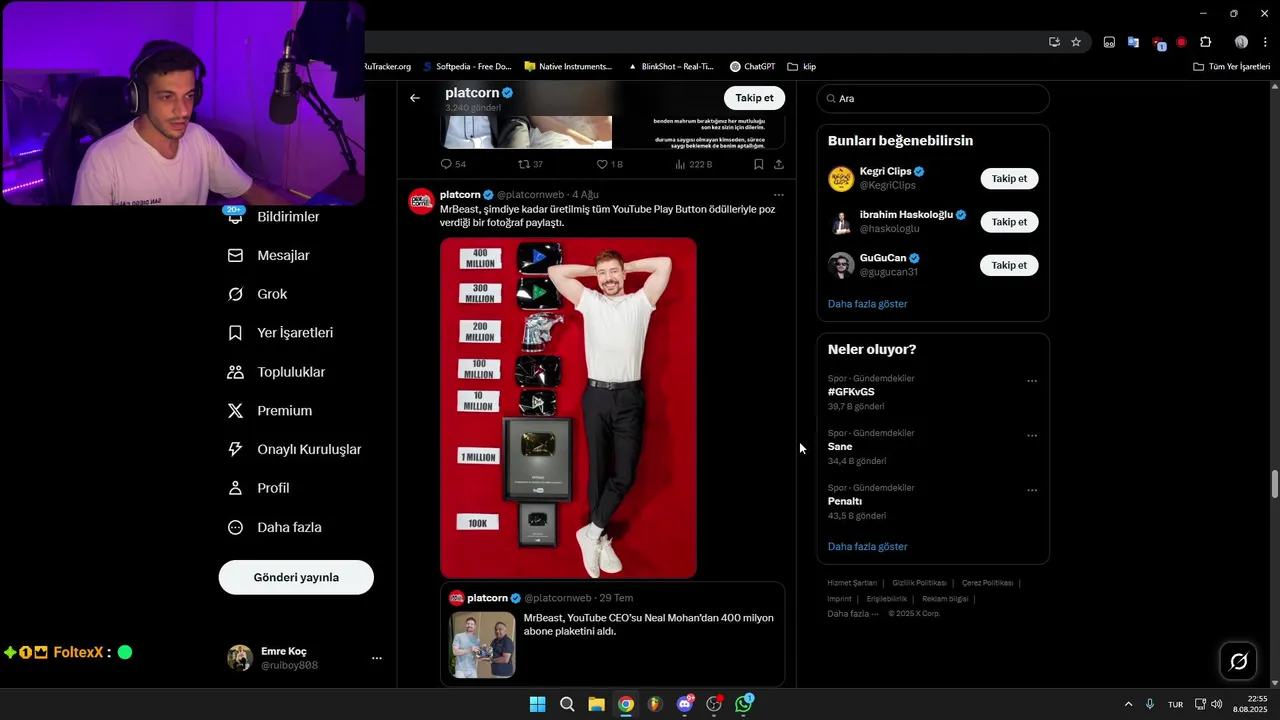Open the RuTracker.org bookmark
Viewport: 1280px width, 720px height.
(x=388, y=66)
